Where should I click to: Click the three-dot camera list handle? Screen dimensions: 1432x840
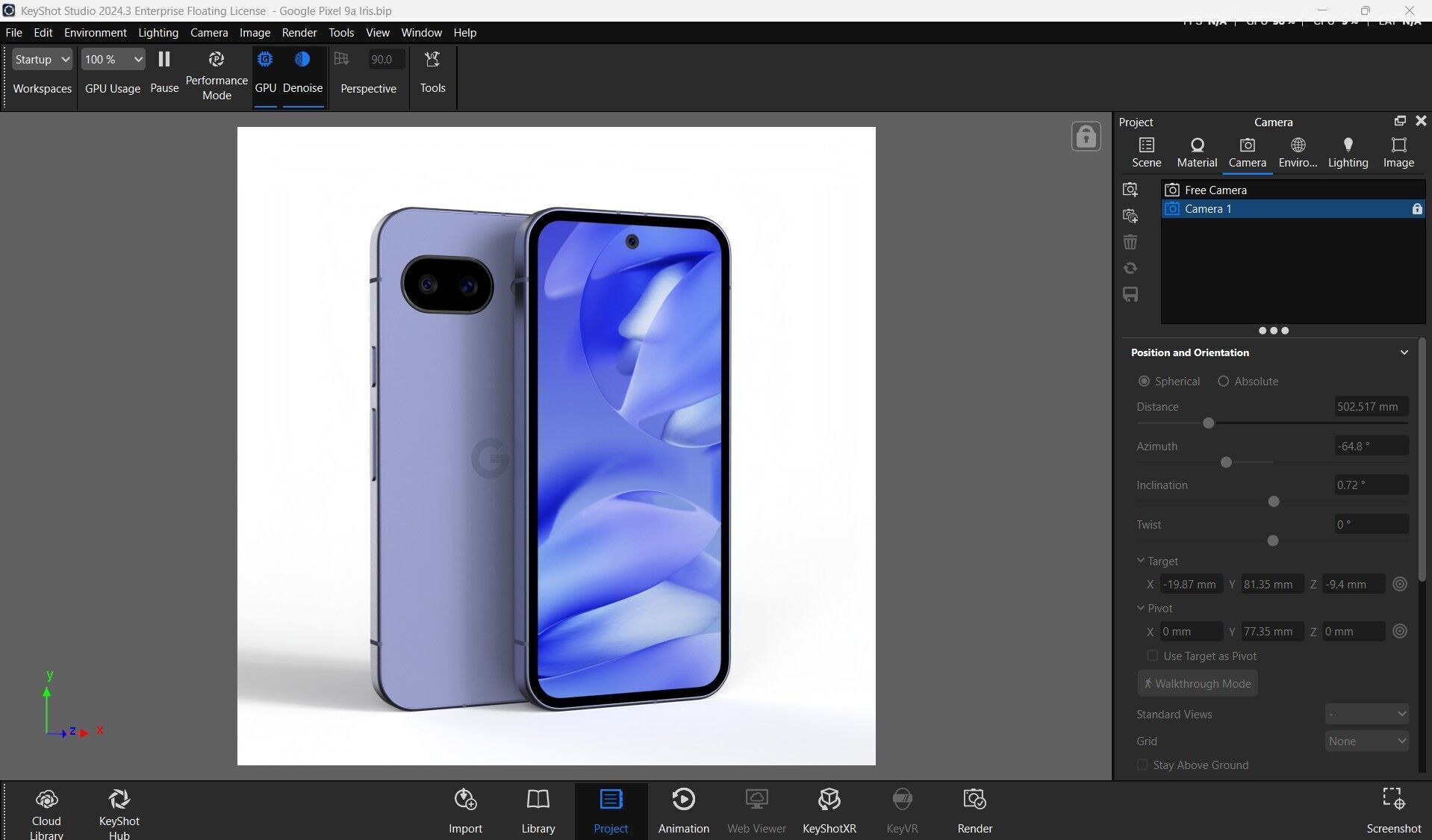click(1273, 330)
